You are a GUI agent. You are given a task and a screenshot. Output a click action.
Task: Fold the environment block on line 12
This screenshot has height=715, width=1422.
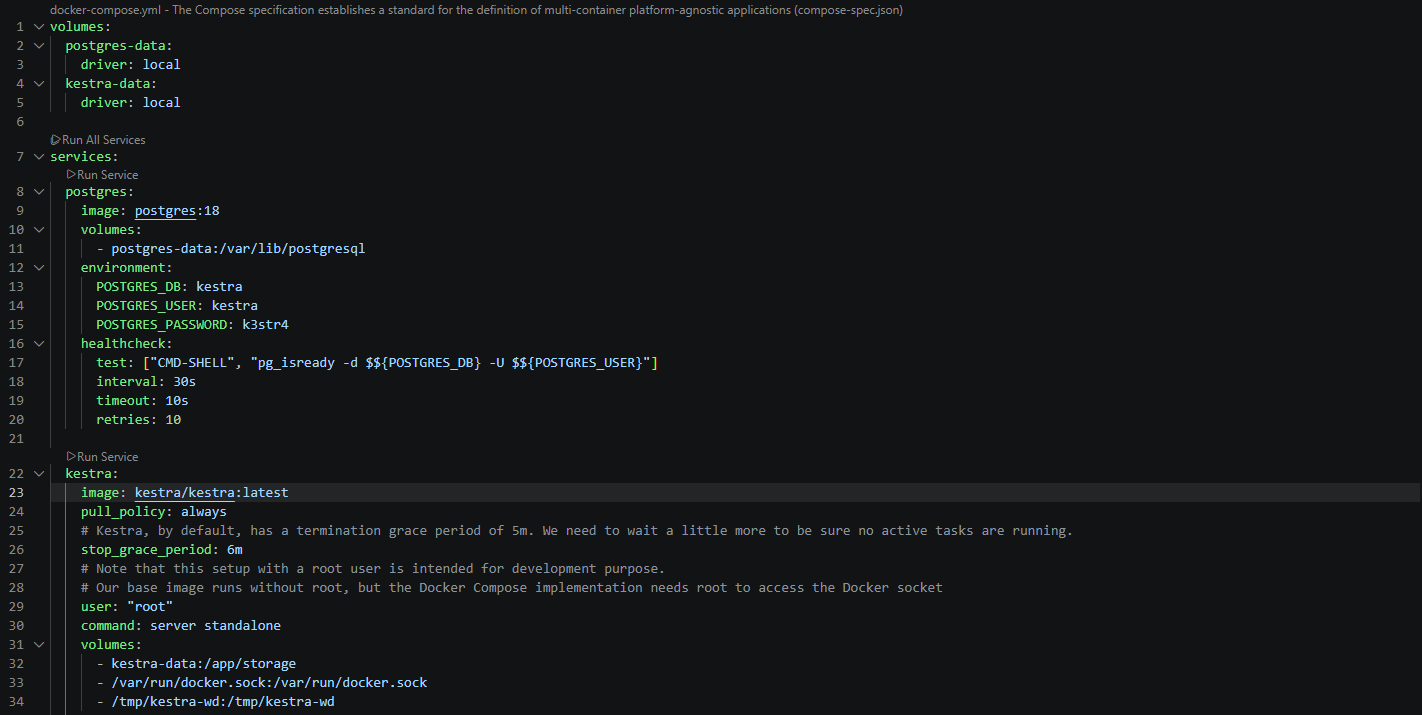coord(38,268)
